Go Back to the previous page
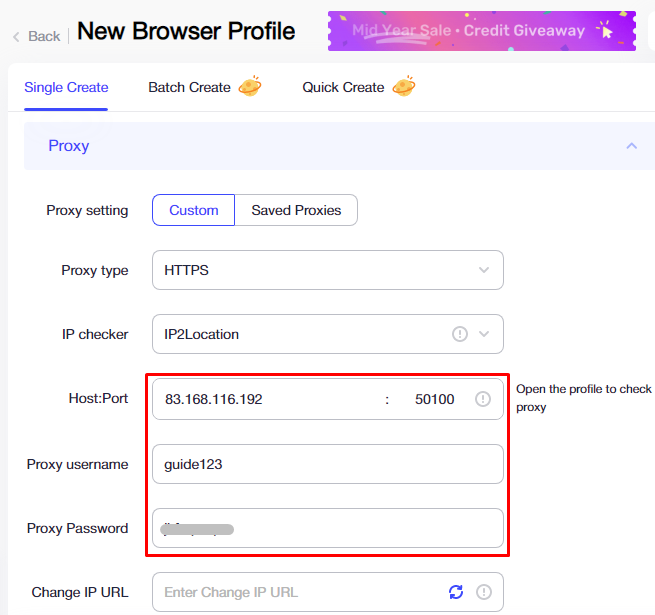 [x=36, y=36]
